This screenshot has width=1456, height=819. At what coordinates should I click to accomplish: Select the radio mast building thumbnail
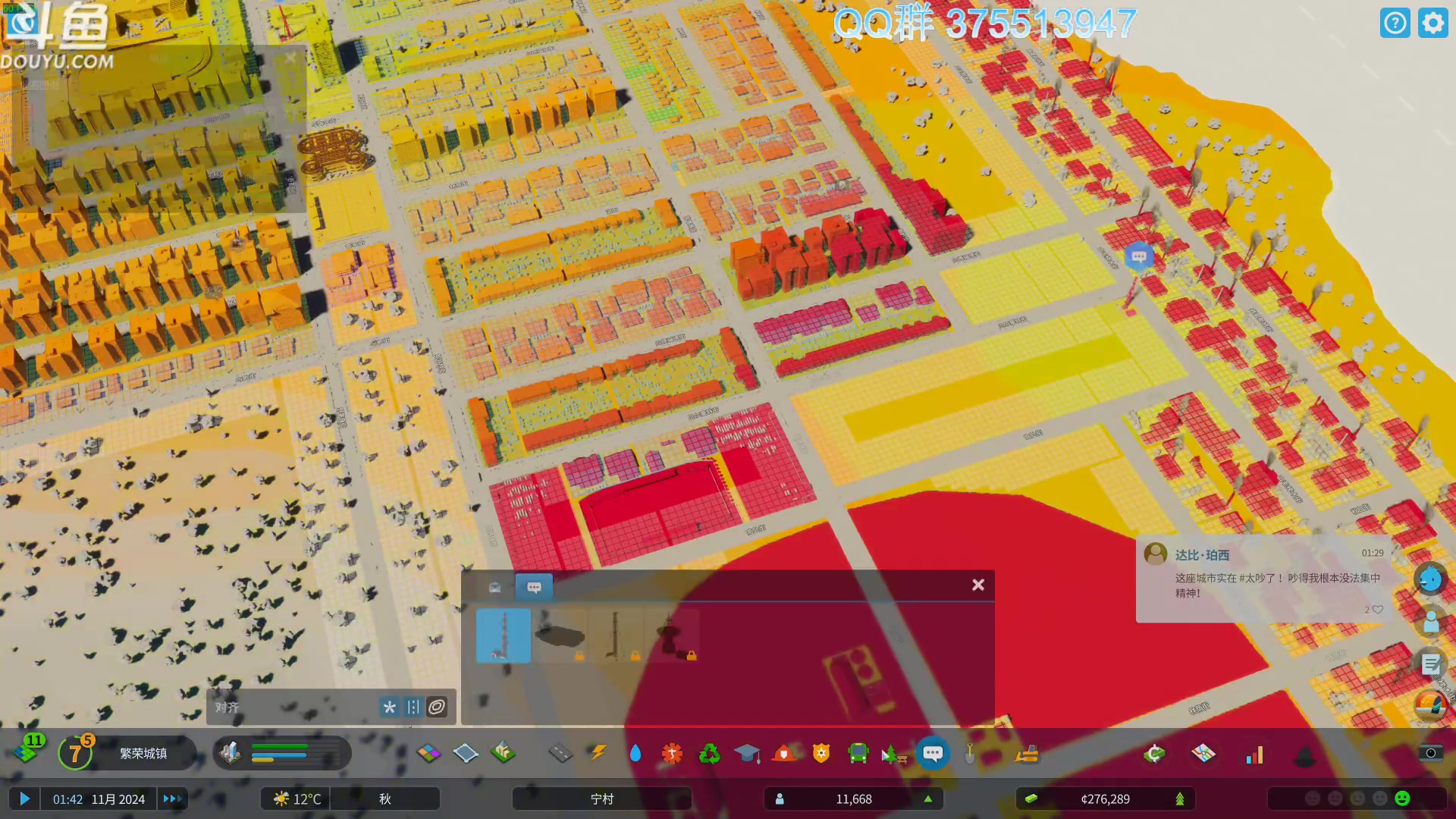504,635
